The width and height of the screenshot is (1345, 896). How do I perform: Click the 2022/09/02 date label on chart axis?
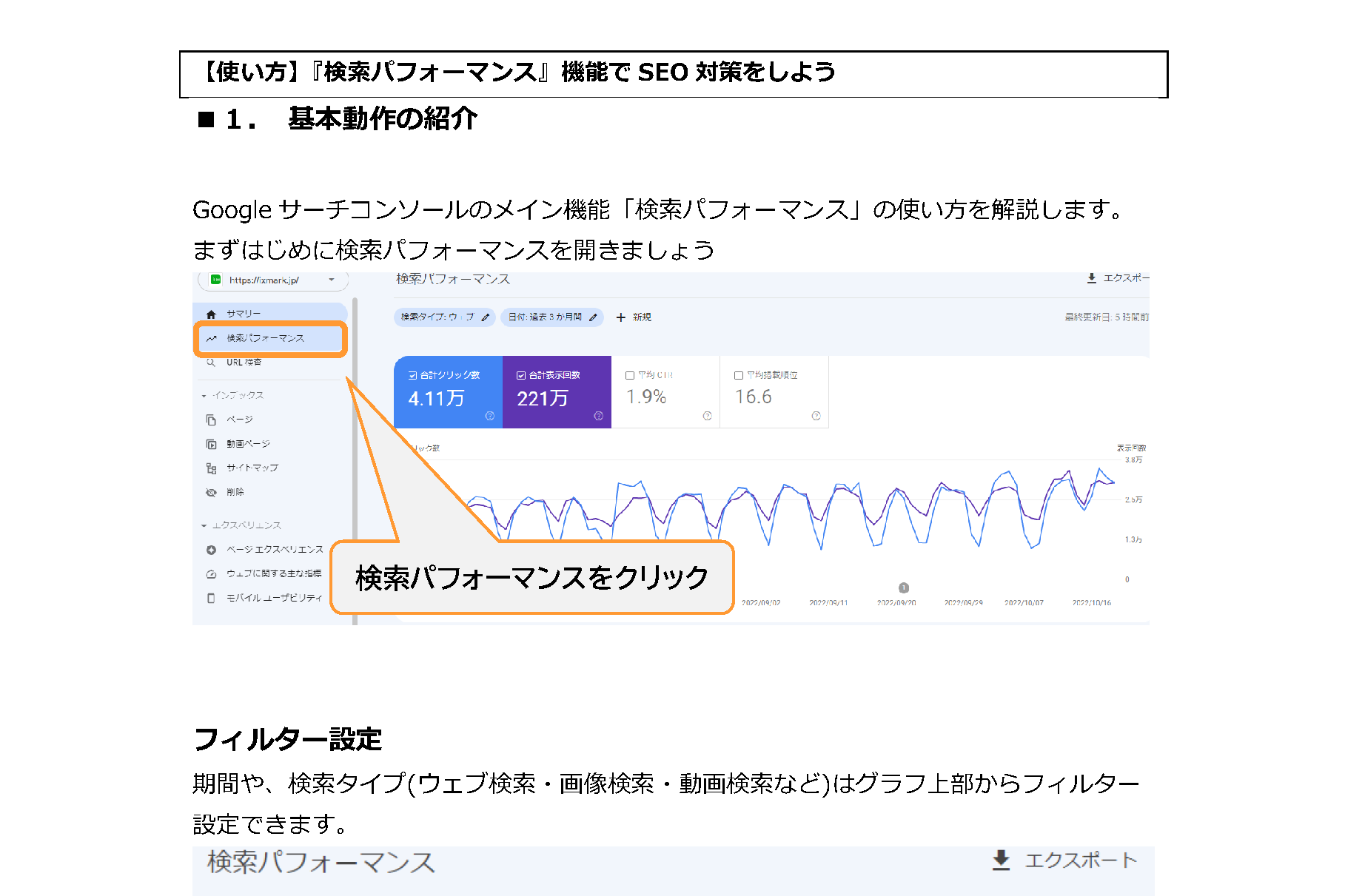pyautogui.click(x=761, y=603)
